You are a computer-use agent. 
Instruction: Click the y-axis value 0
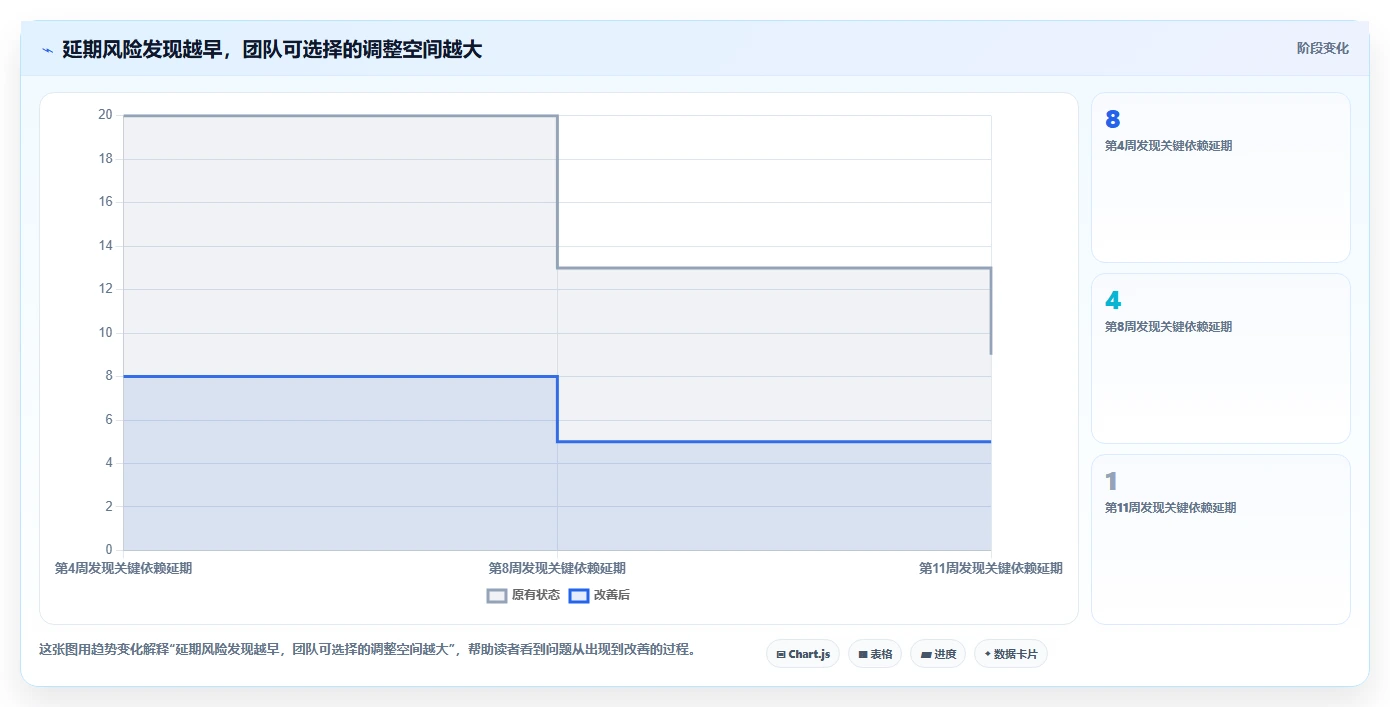[109, 550]
